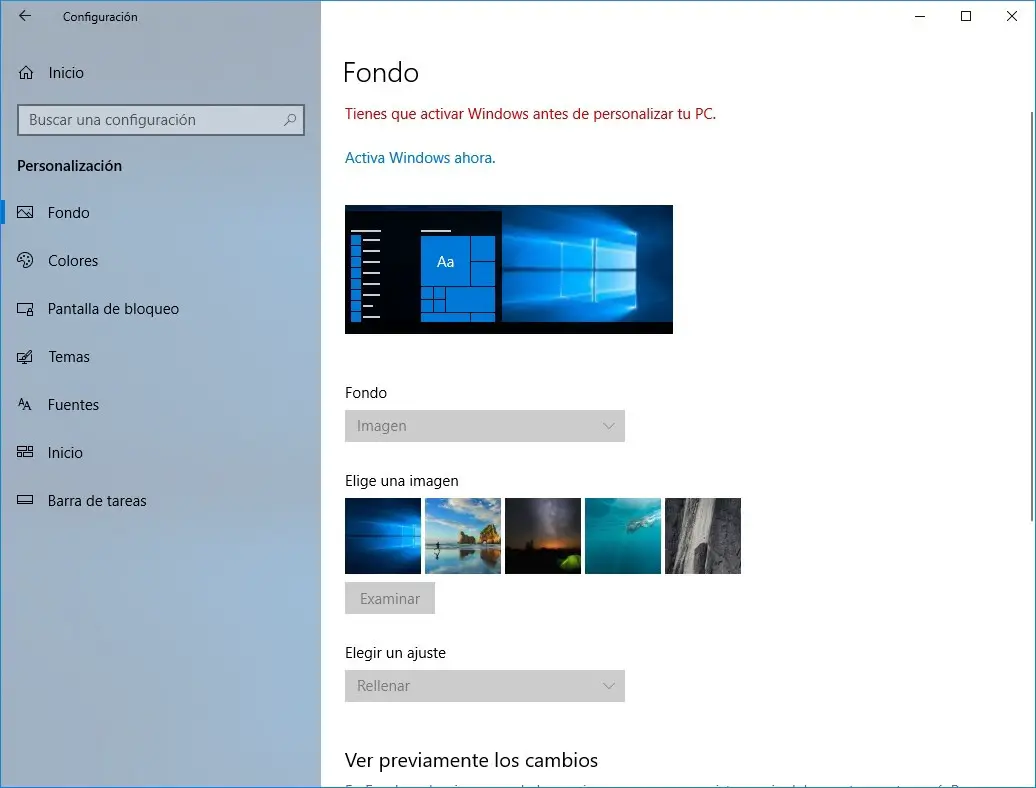The width and height of the screenshot is (1036, 788).
Task: Click the activation warning red text
Action: click(530, 114)
